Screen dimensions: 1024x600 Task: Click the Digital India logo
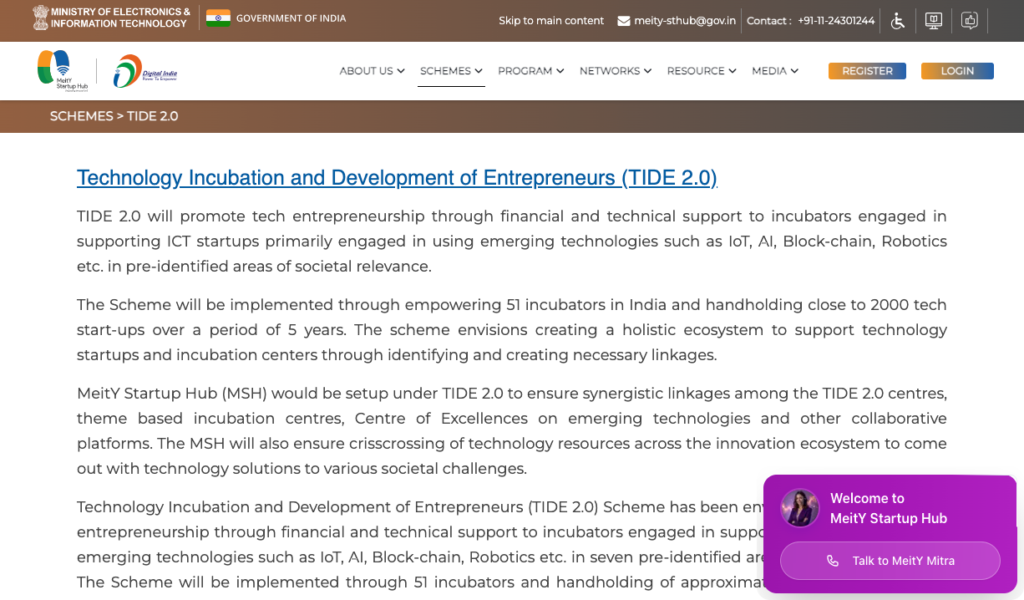[145, 71]
